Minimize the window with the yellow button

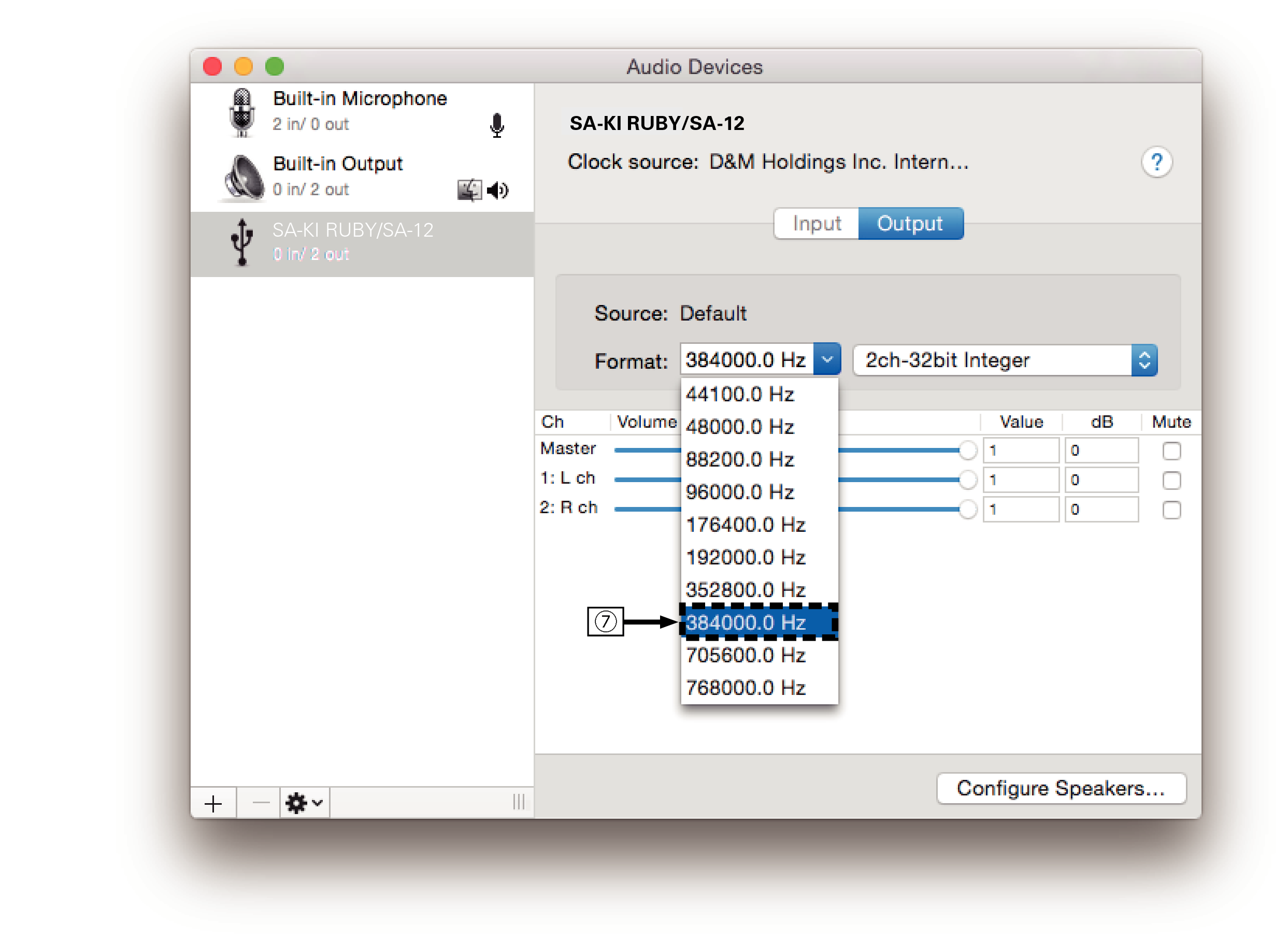click(x=244, y=67)
